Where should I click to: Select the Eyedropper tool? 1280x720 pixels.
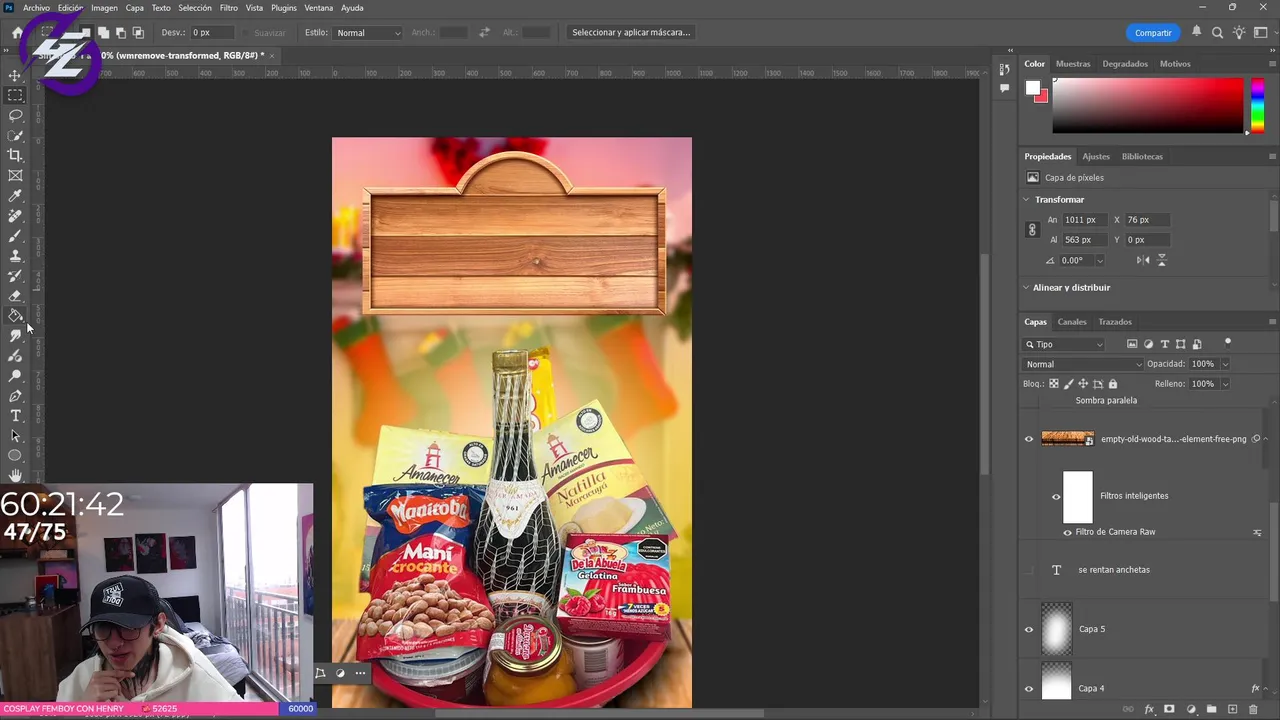click(x=15, y=195)
